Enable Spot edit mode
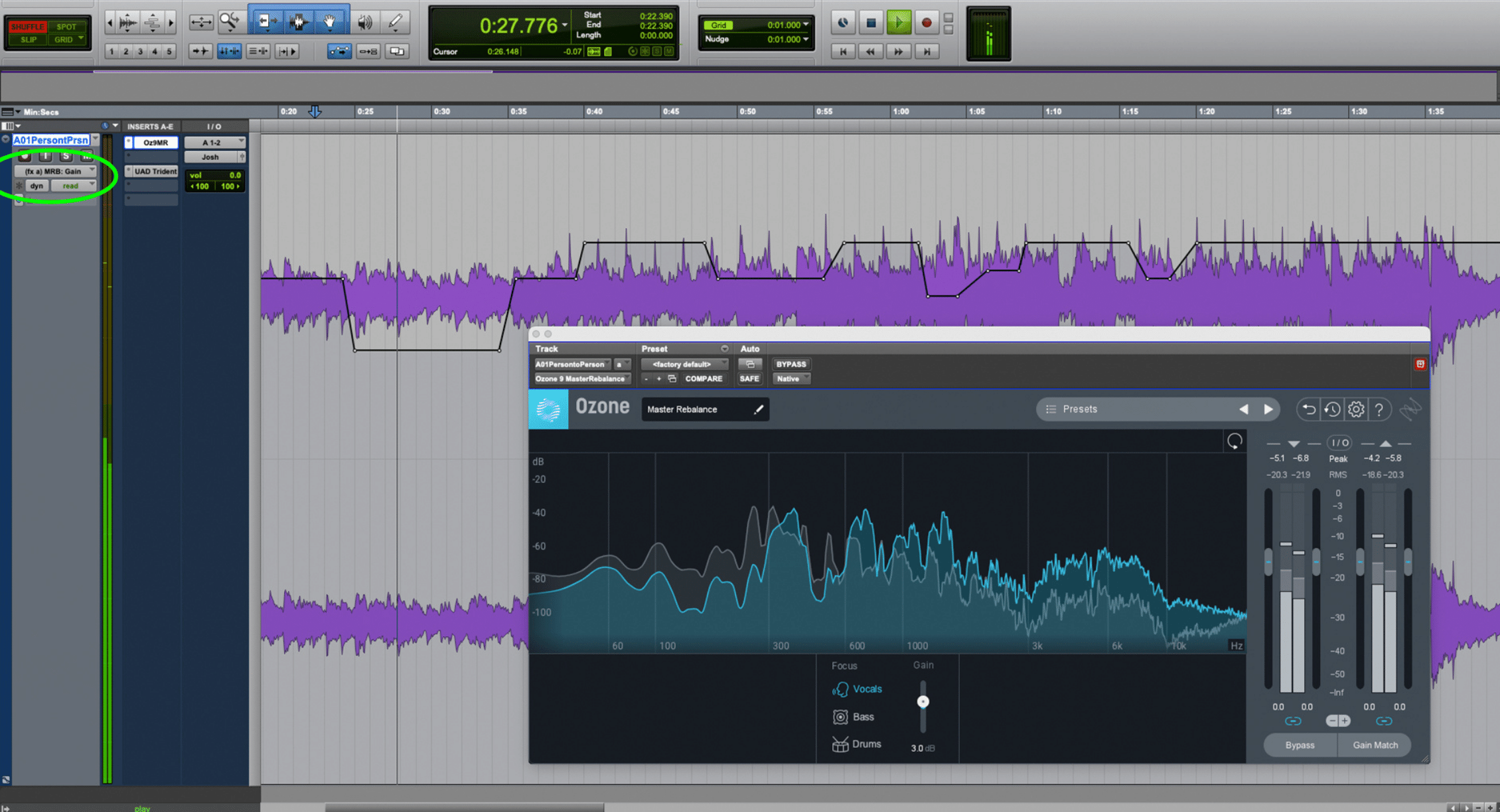The width and height of the screenshot is (1500, 812). [66, 27]
